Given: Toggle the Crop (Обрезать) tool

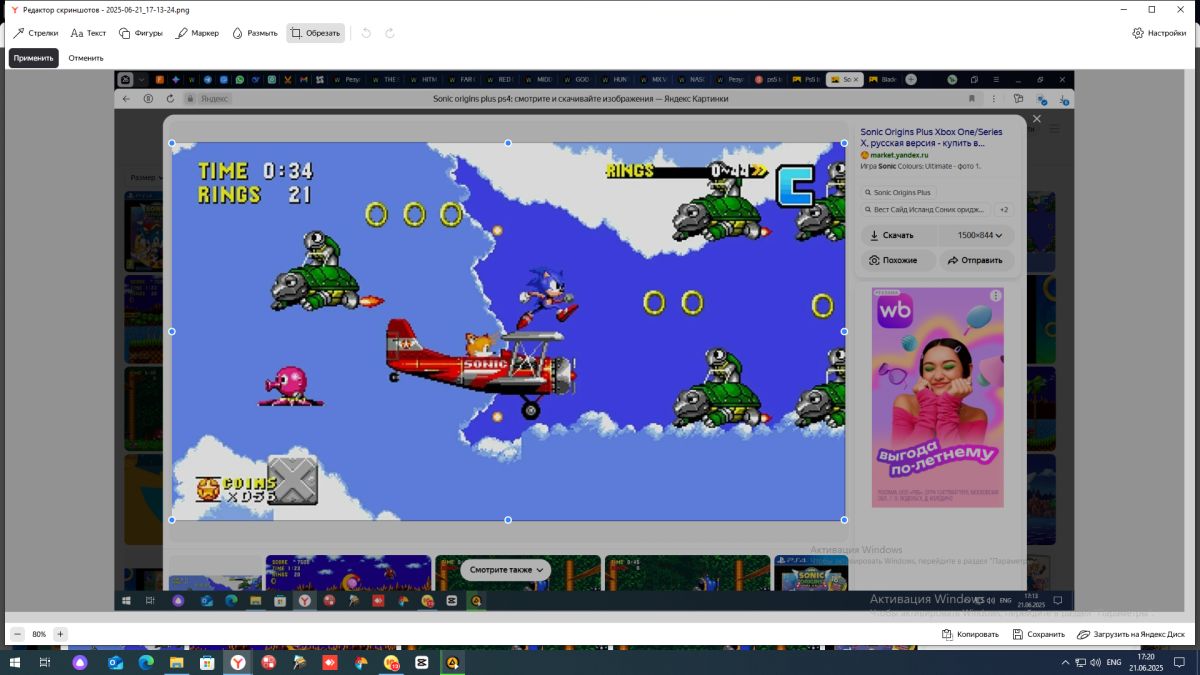Looking at the screenshot, I should (x=315, y=33).
